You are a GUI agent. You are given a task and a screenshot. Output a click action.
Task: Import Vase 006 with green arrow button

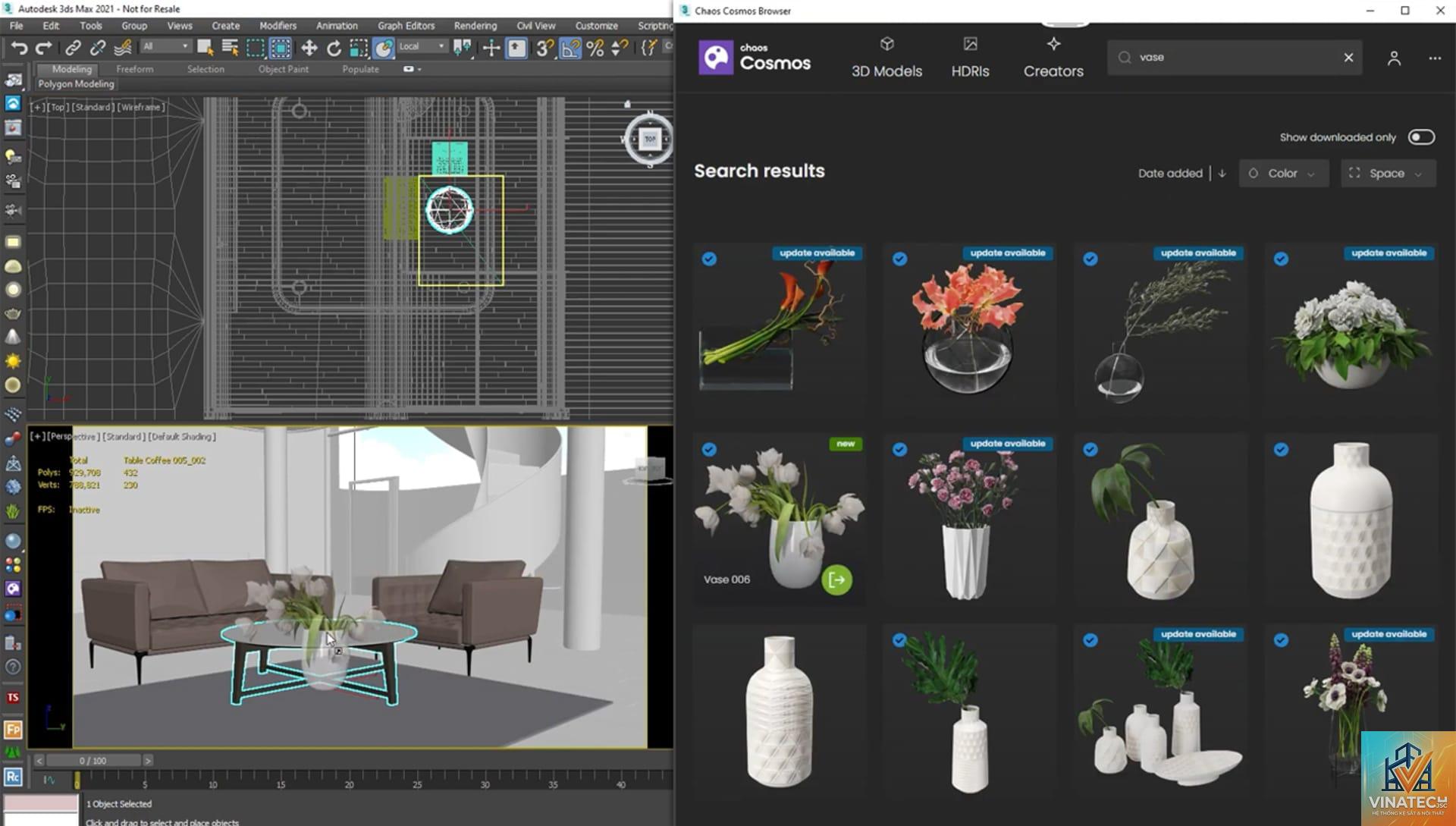click(836, 580)
